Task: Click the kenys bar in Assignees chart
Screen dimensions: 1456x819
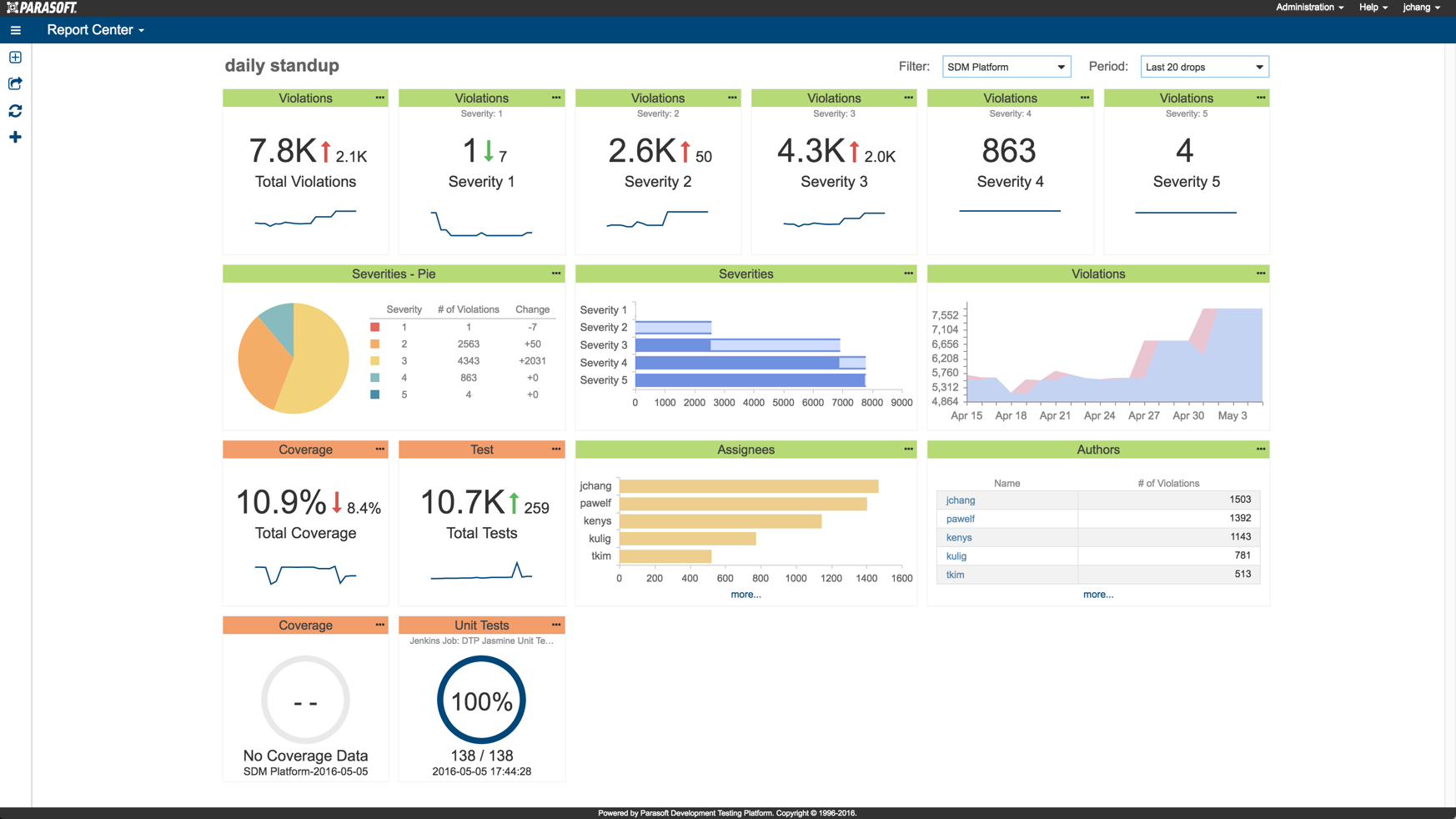Action: pos(720,521)
